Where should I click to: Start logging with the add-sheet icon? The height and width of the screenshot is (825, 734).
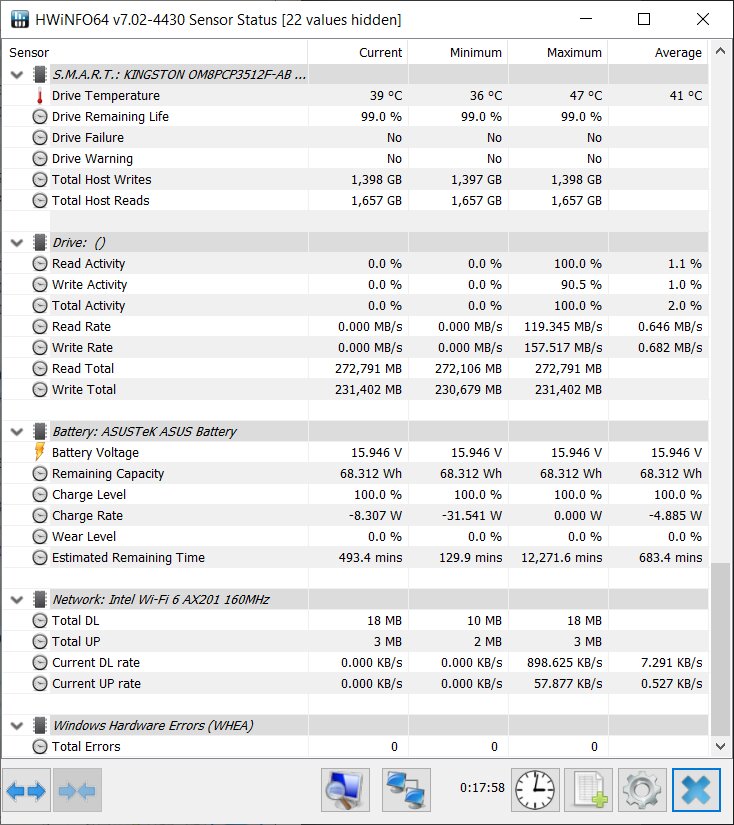588,790
